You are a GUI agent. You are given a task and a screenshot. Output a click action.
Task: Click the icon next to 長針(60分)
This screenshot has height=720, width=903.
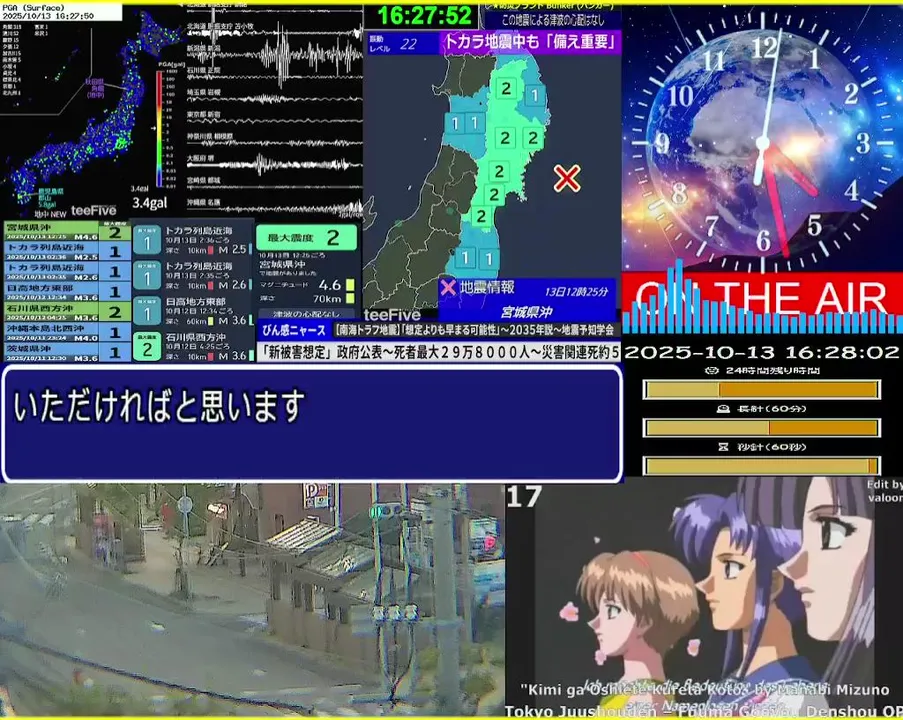(x=723, y=408)
